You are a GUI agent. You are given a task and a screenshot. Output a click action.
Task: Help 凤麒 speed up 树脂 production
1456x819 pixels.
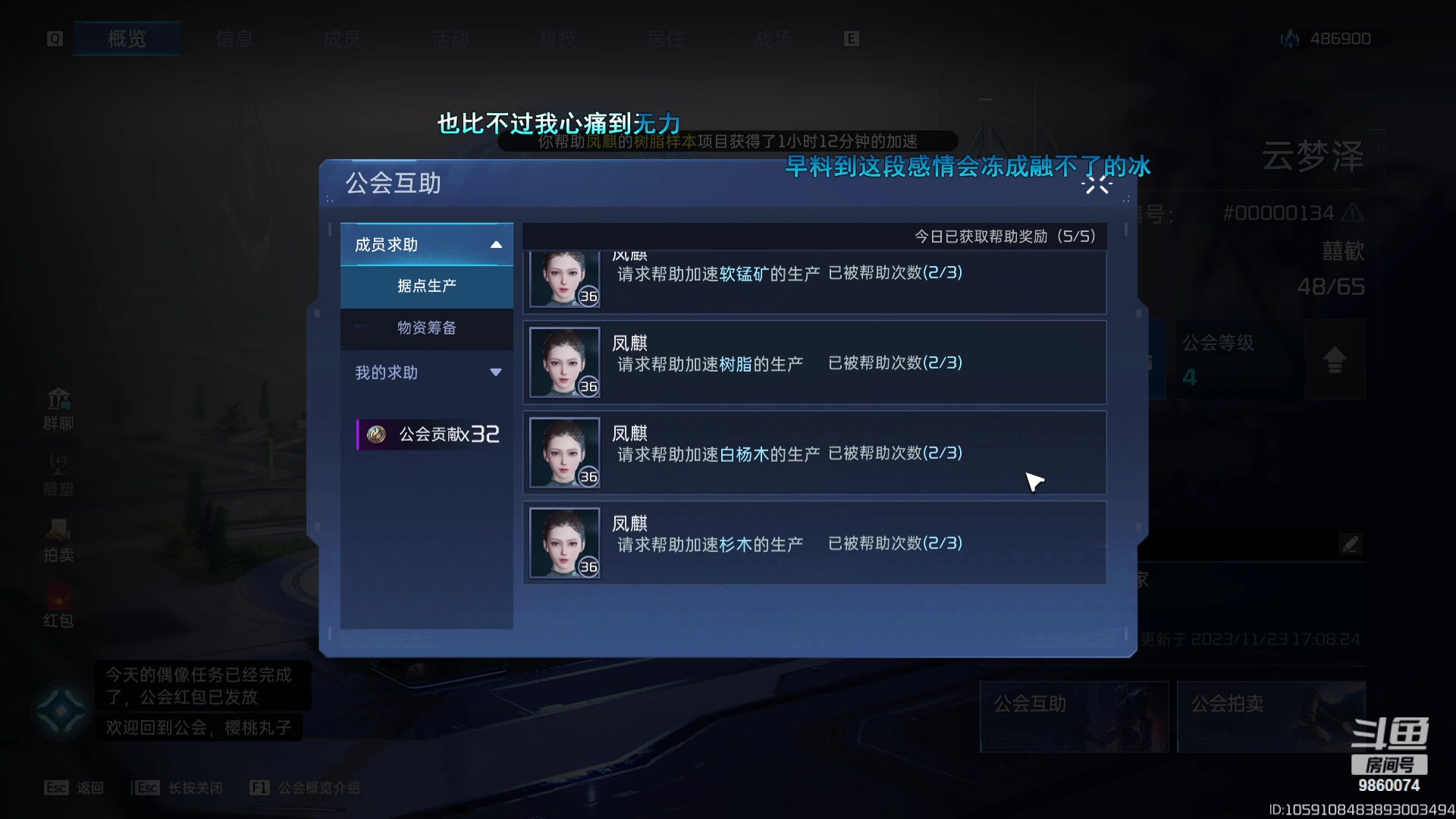814,362
